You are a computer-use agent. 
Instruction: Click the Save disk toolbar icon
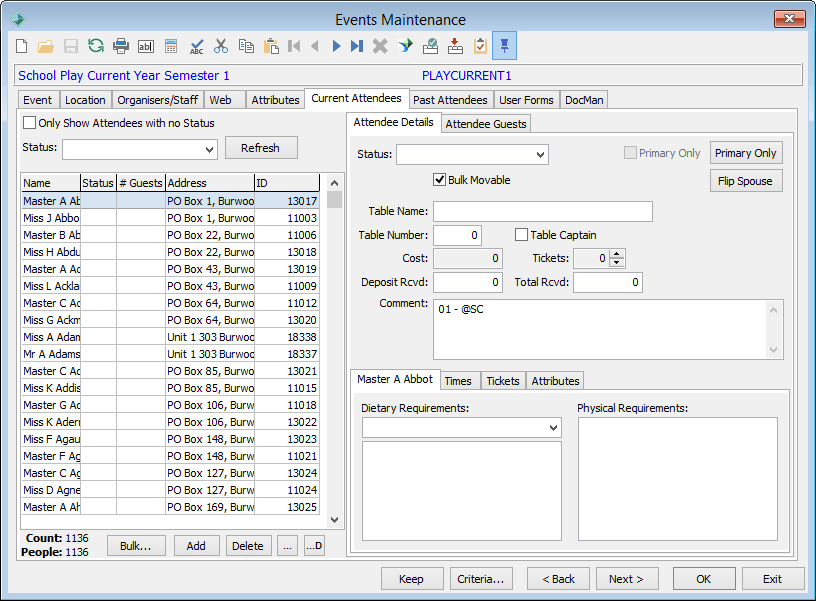coord(71,46)
